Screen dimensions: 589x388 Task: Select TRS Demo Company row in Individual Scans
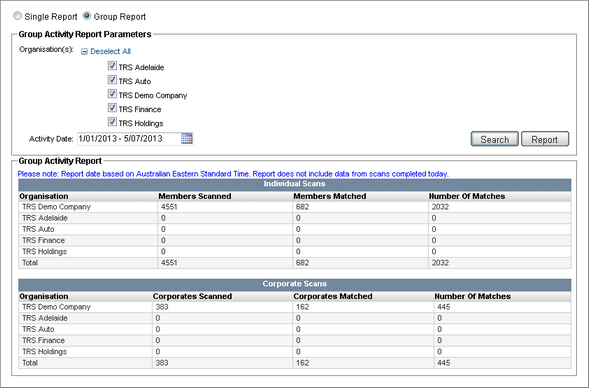pos(294,207)
